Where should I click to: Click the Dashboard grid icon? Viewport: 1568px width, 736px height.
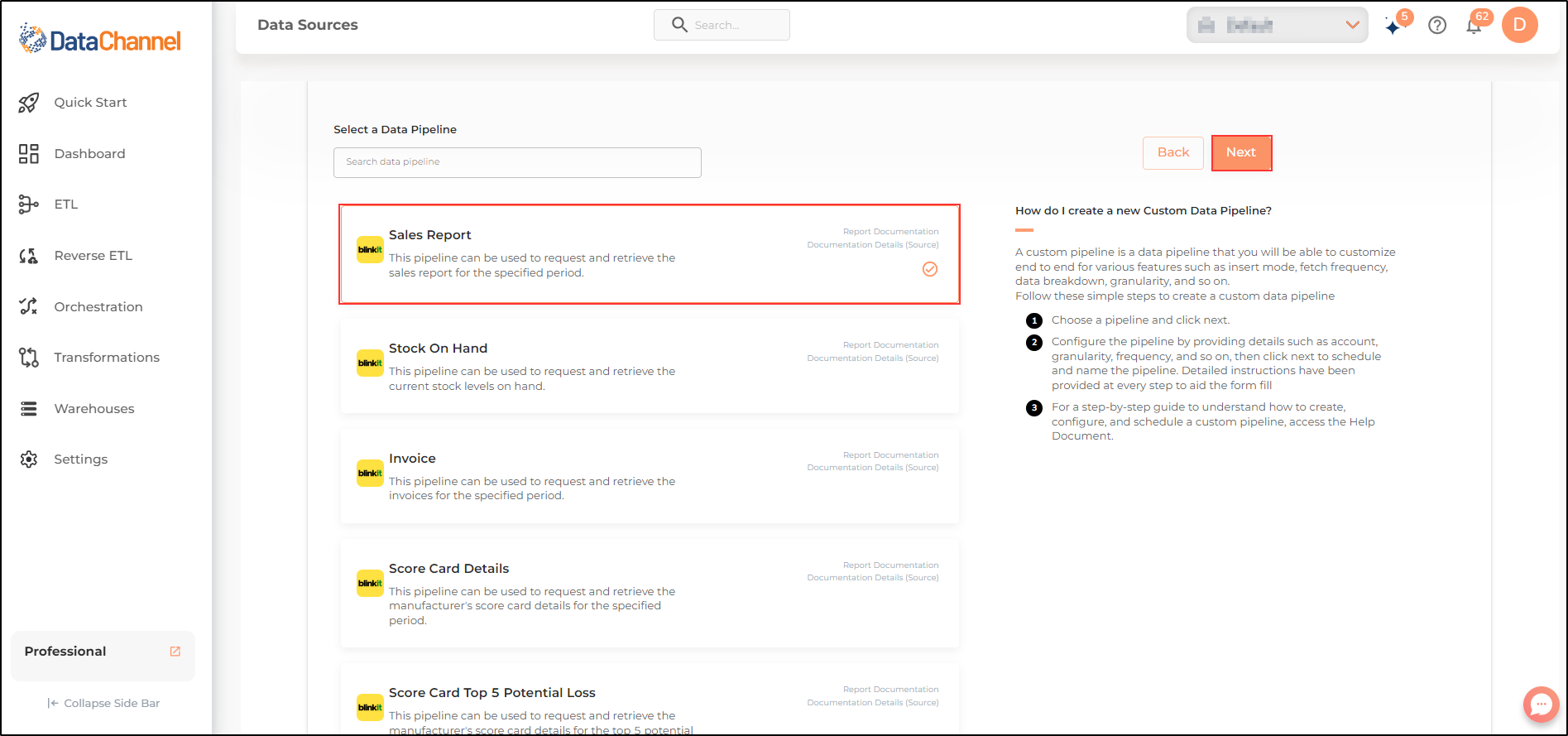29,154
